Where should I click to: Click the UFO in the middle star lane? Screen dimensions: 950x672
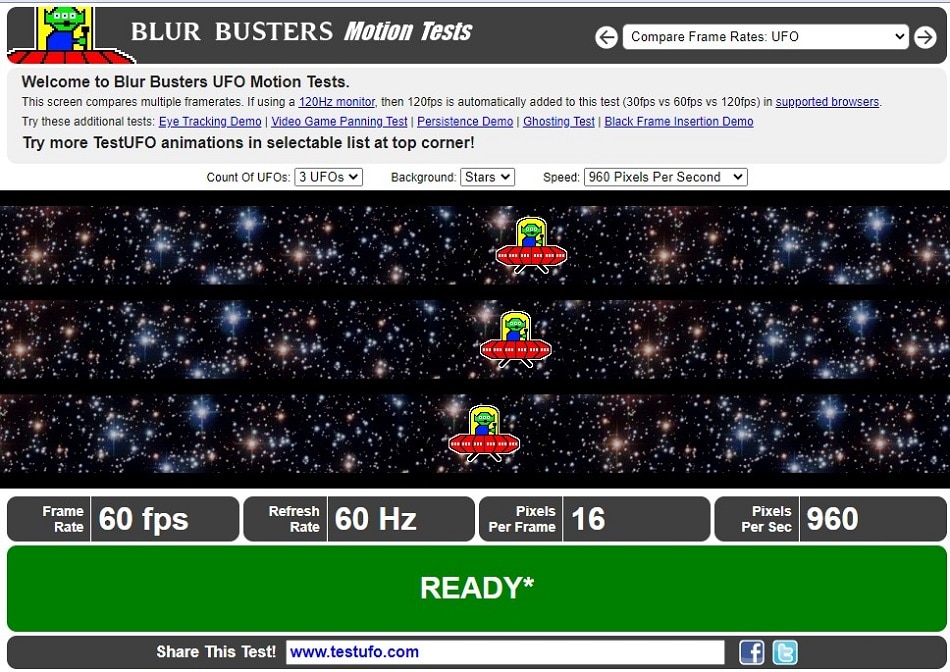tap(516, 339)
